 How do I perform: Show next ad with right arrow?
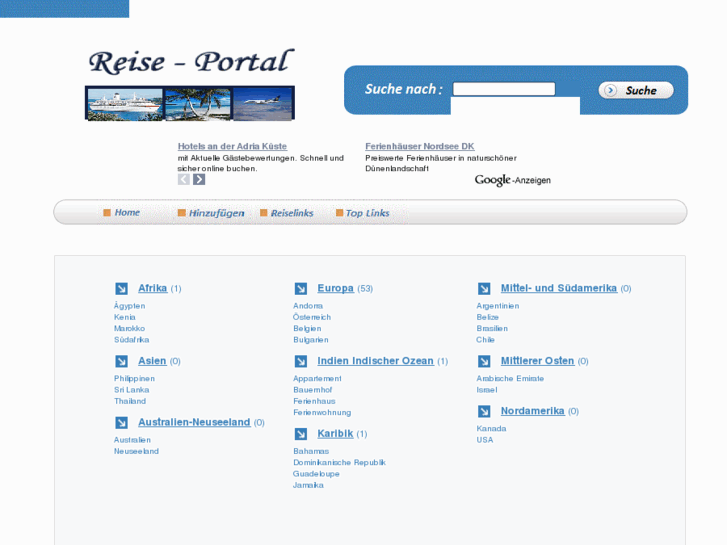tap(199, 180)
